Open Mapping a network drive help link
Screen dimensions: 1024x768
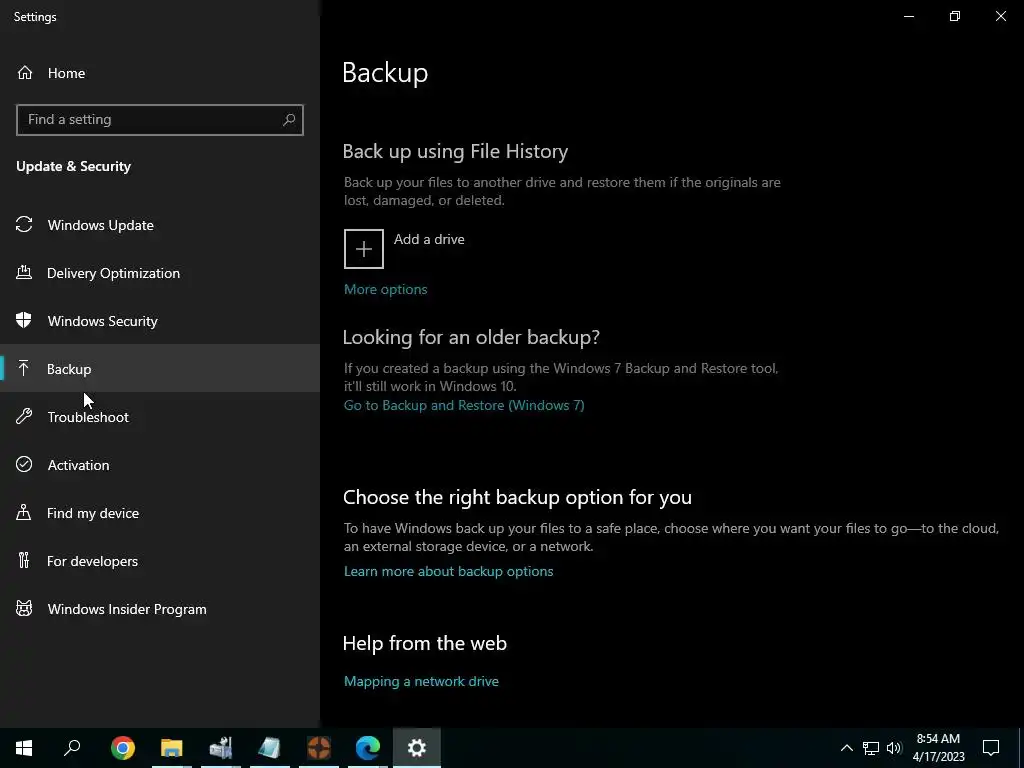[x=421, y=680]
